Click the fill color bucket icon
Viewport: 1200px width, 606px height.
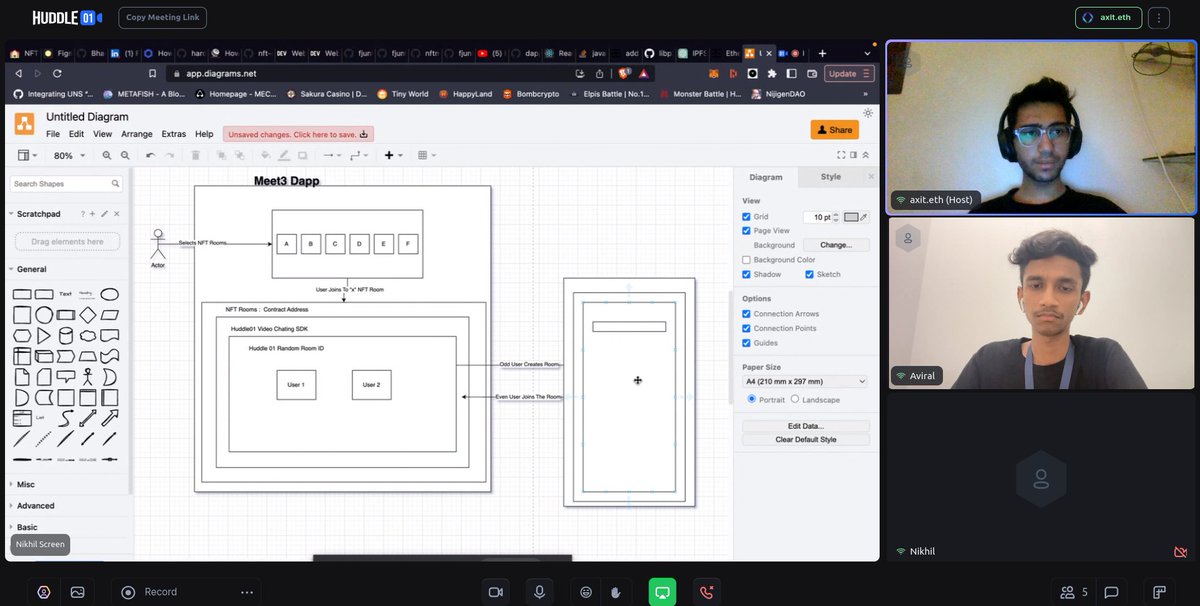click(265, 155)
